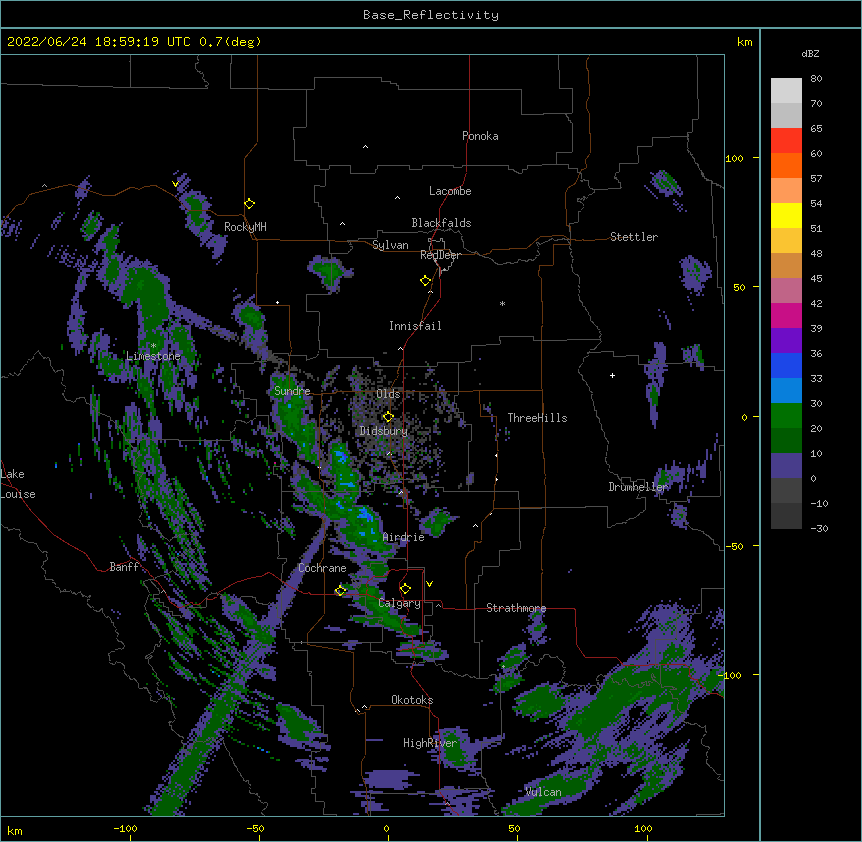
Task: Click the yellow marker near RockyMH
Action: click(x=249, y=204)
